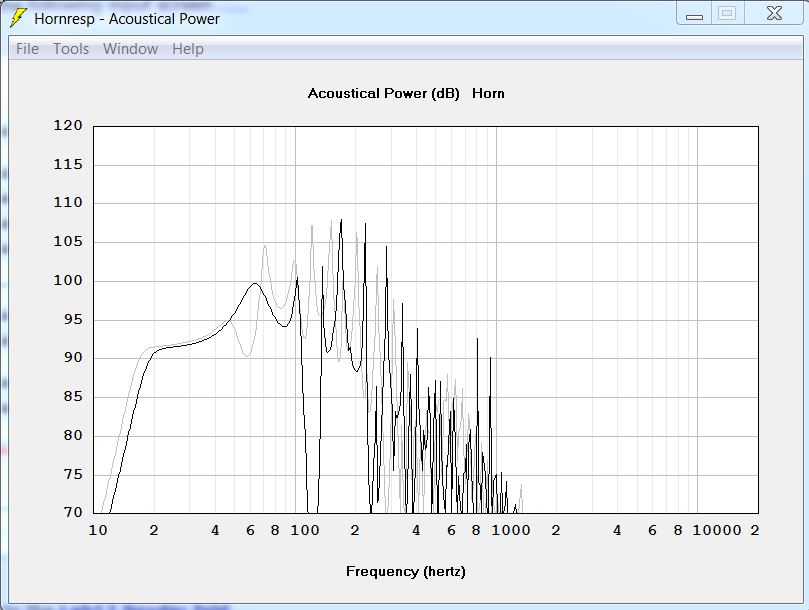Click the 120 dB y-axis label
Screen dimensions: 809x610
point(68,125)
